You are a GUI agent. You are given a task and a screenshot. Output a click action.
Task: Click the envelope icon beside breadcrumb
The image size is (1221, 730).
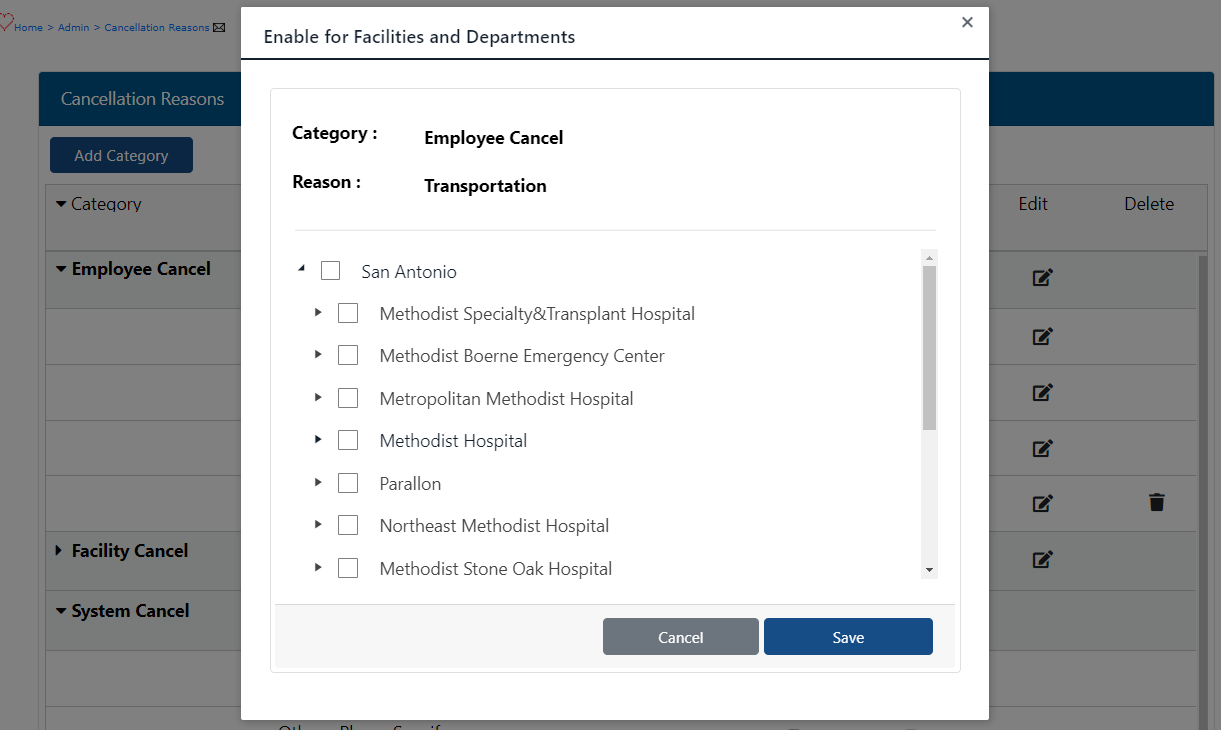(219, 27)
